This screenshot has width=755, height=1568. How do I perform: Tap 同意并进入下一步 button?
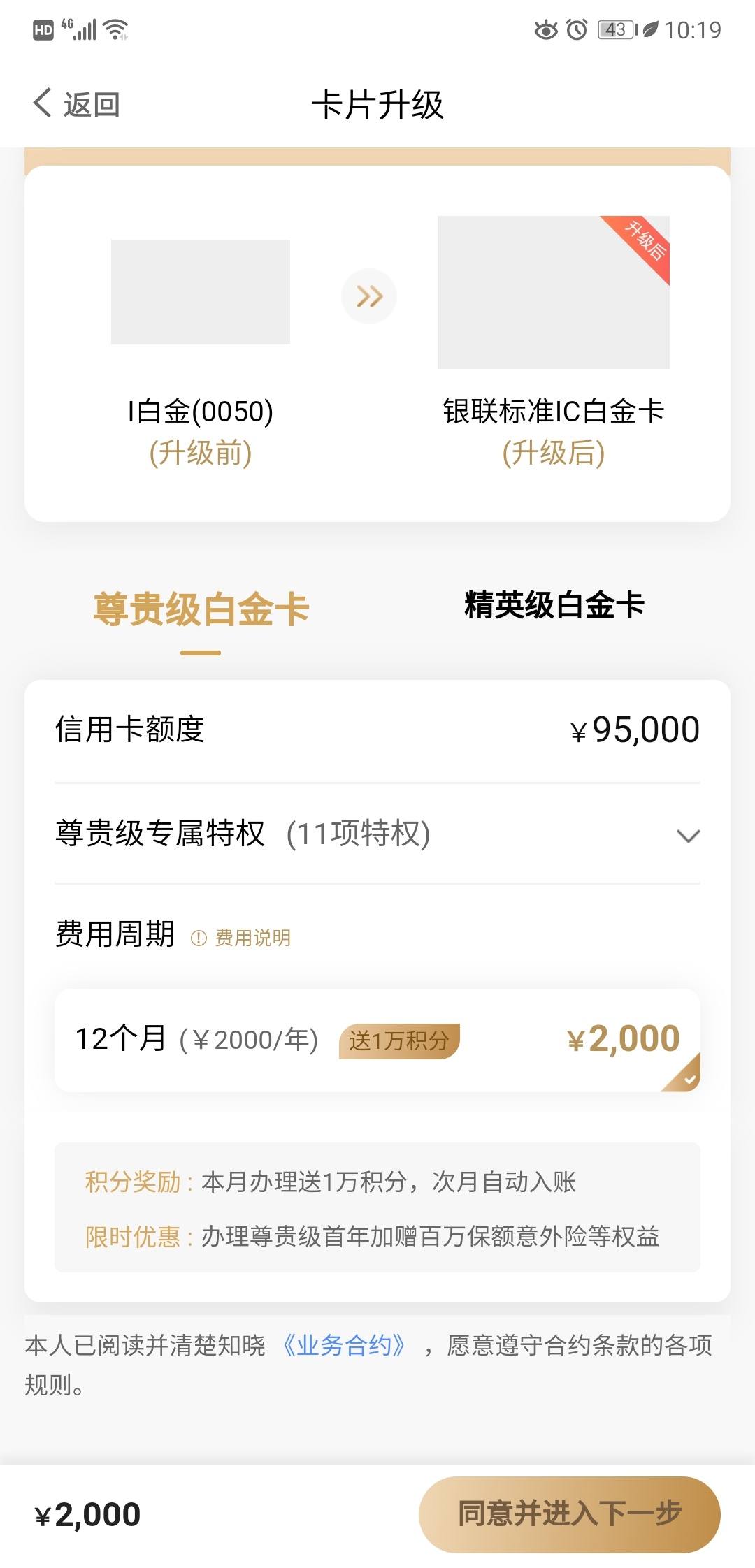click(570, 1514)
